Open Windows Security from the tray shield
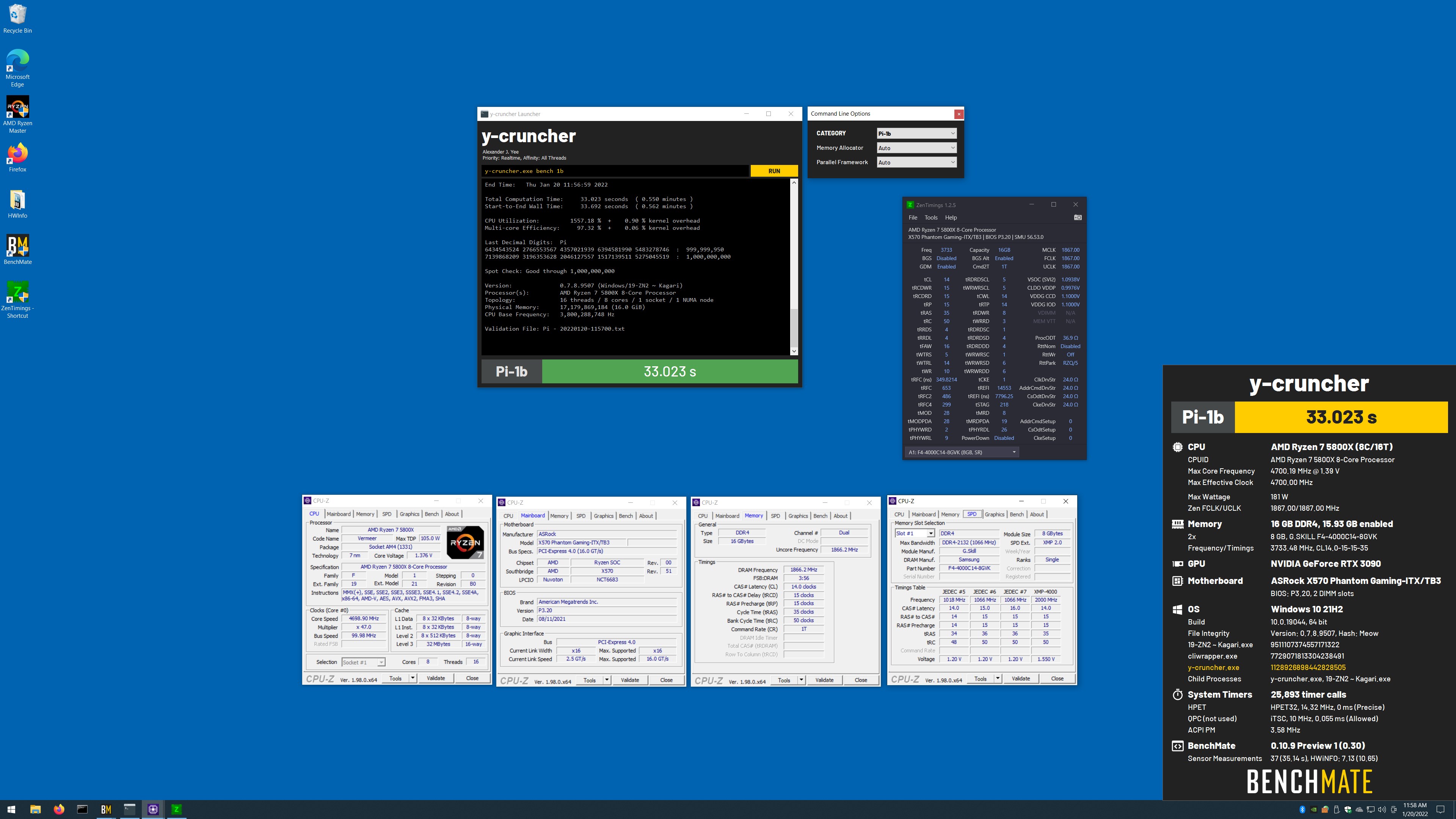The height and width of the screenshot is (819, 1456). 1348,810
